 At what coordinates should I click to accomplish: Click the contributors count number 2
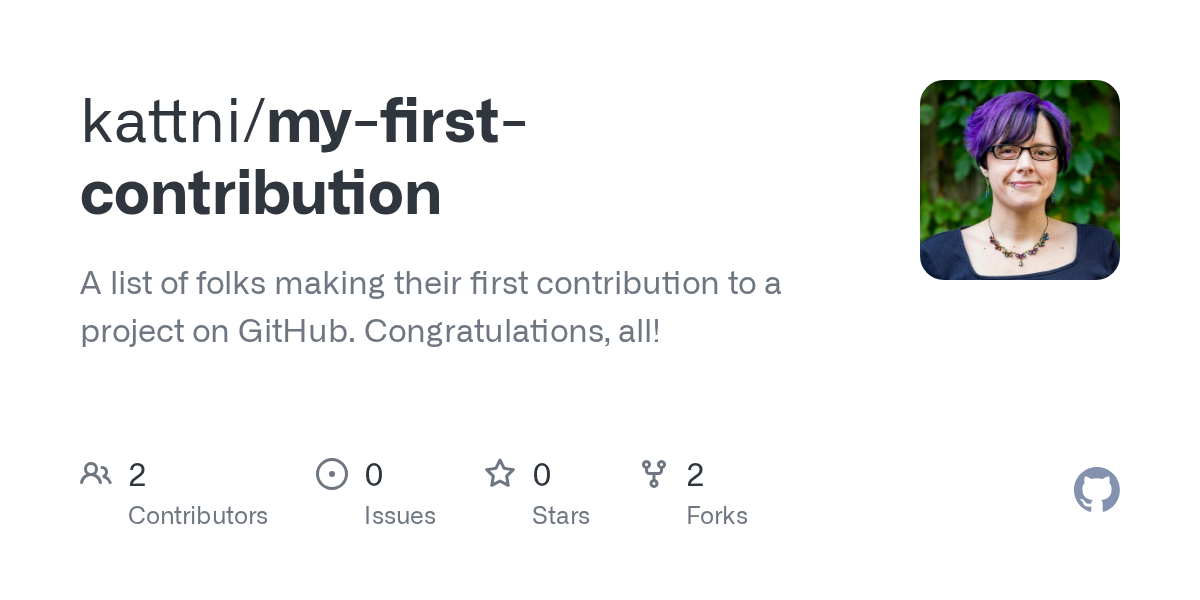[x=137, y=475]
